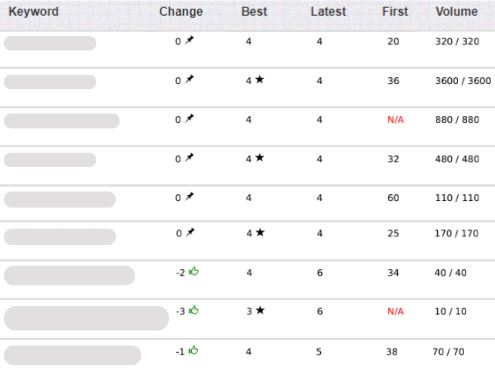
Task: Click red N/A in the 10 / 10 row
Action: click(396, 311)
